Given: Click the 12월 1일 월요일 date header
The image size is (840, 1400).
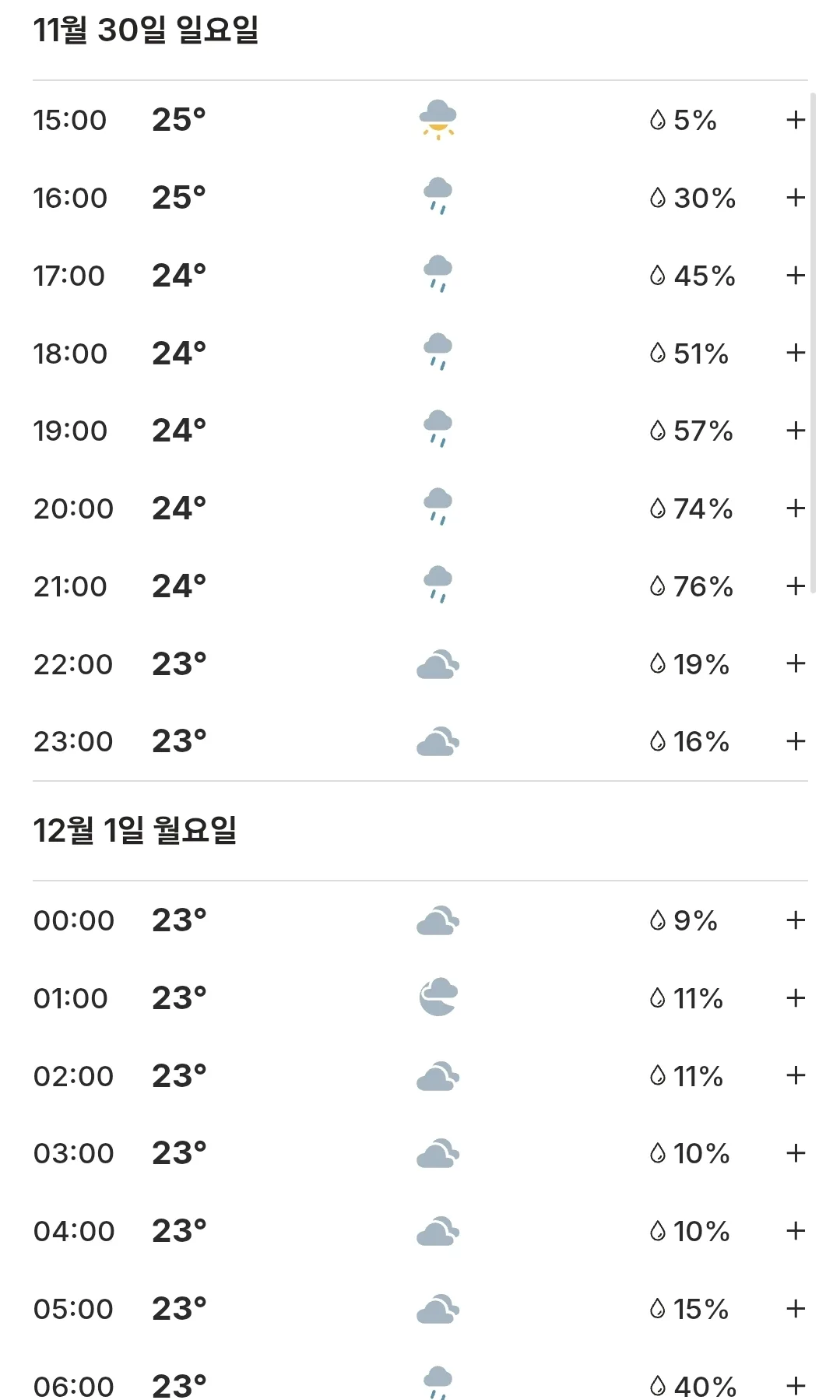Looking at the screenshot, I should pyautogui.click(x=135, y=830).
